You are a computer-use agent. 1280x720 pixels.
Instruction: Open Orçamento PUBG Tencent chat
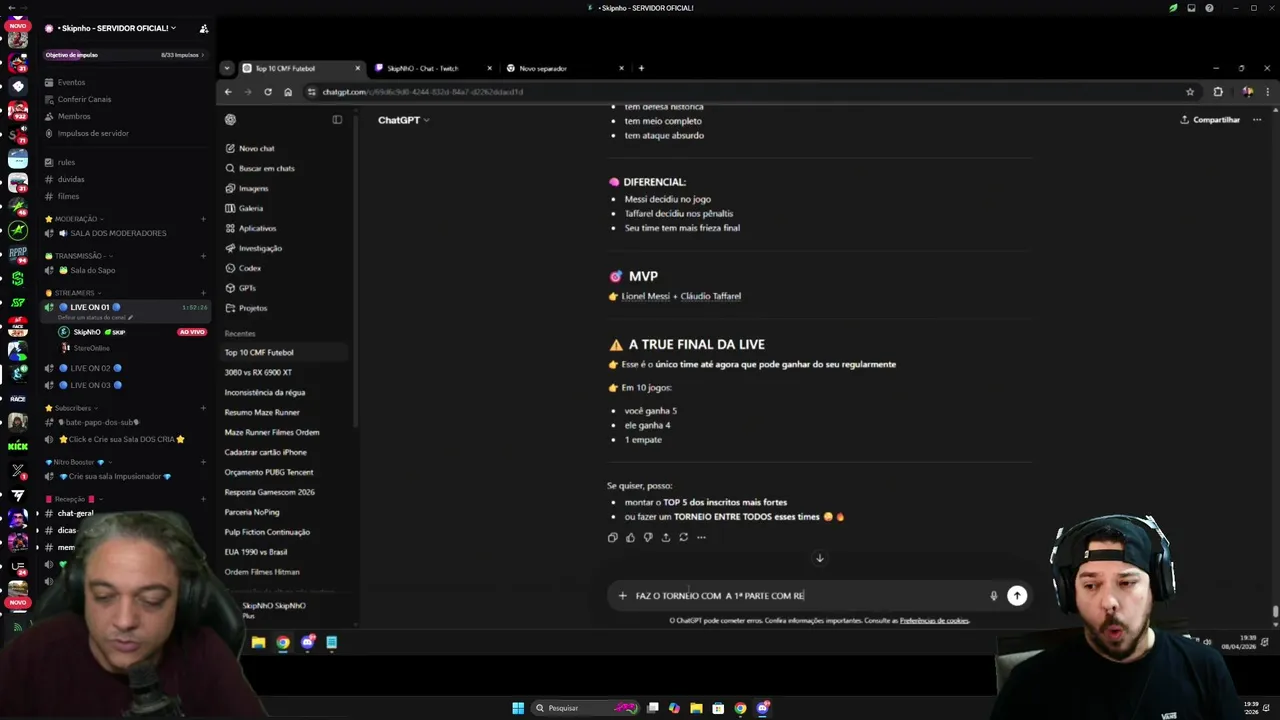tap(269, 472)
